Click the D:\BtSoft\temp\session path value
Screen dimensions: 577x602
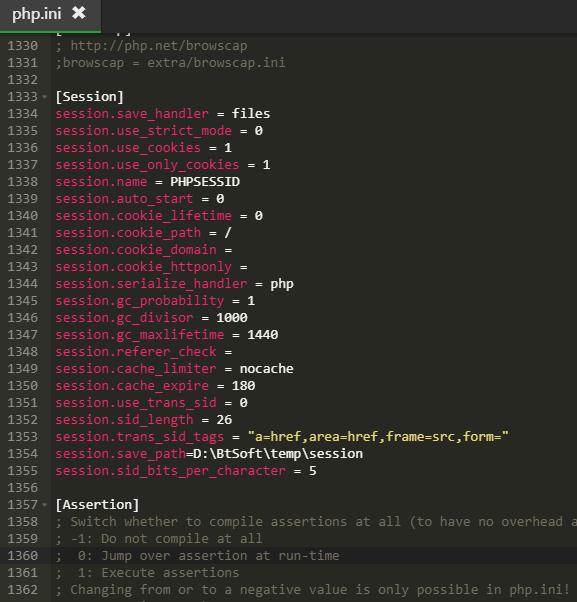pyautogui.click(x=278, y=454)
